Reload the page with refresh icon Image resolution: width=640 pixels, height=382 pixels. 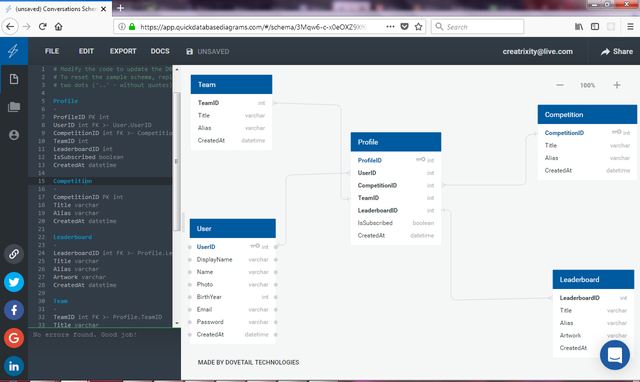[42, 27]
